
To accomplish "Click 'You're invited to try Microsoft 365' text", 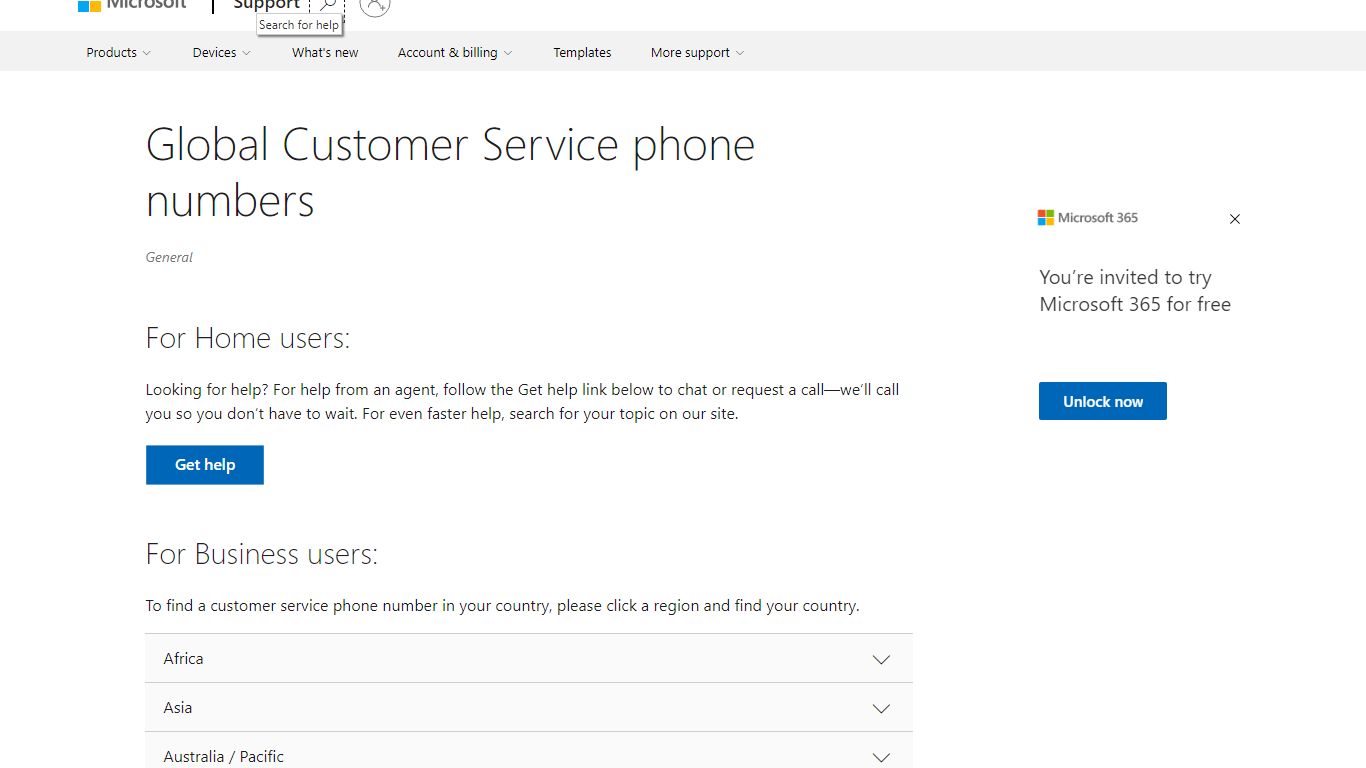I will (1135, 291).
